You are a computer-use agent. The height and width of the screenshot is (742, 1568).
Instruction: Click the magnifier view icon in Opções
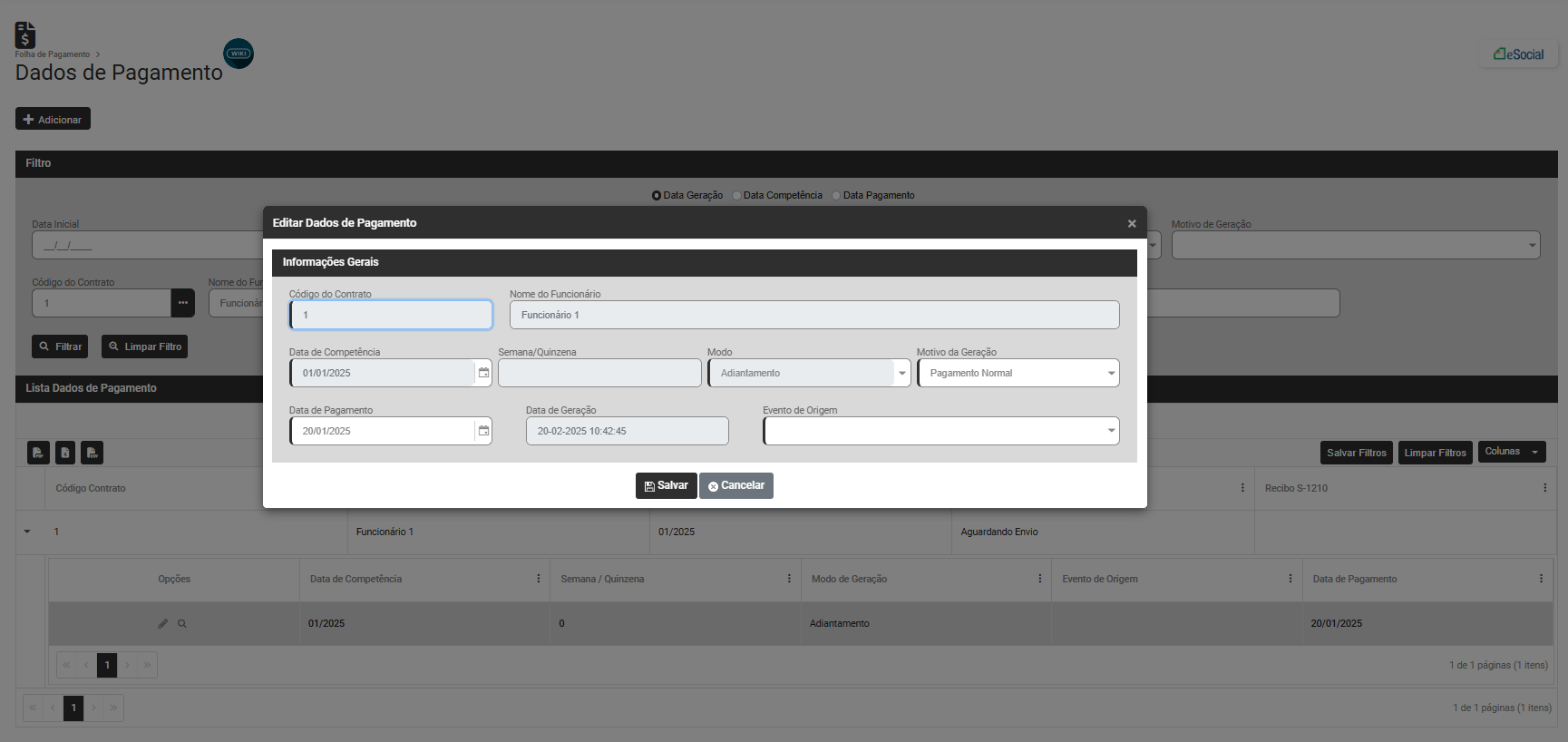(x=182, y=624)
